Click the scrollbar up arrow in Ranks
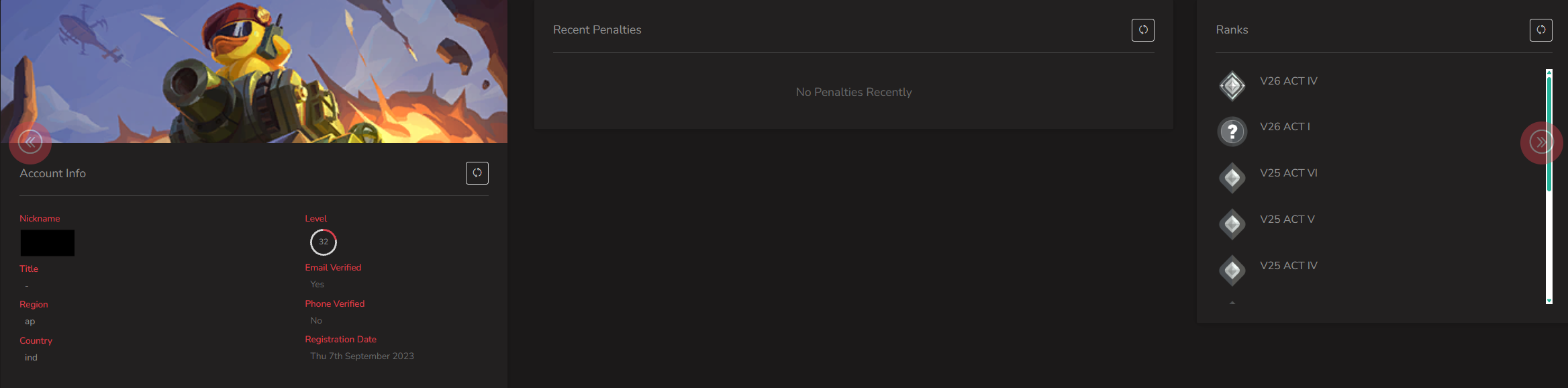Viewport: 1568px width, 388px height. click(x=1549, y=72)
